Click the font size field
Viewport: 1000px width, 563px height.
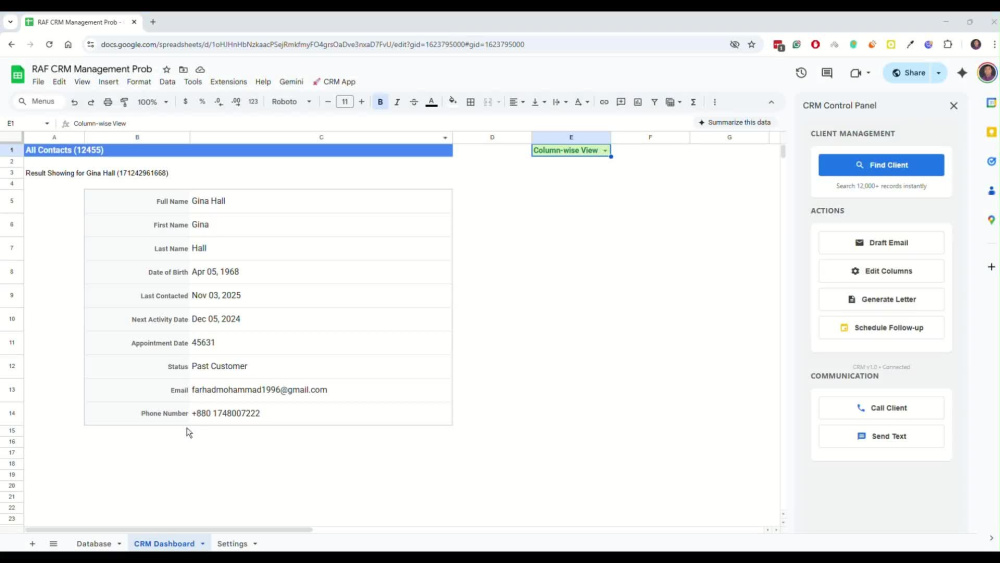pyautogui.click(x=344, y=102)
